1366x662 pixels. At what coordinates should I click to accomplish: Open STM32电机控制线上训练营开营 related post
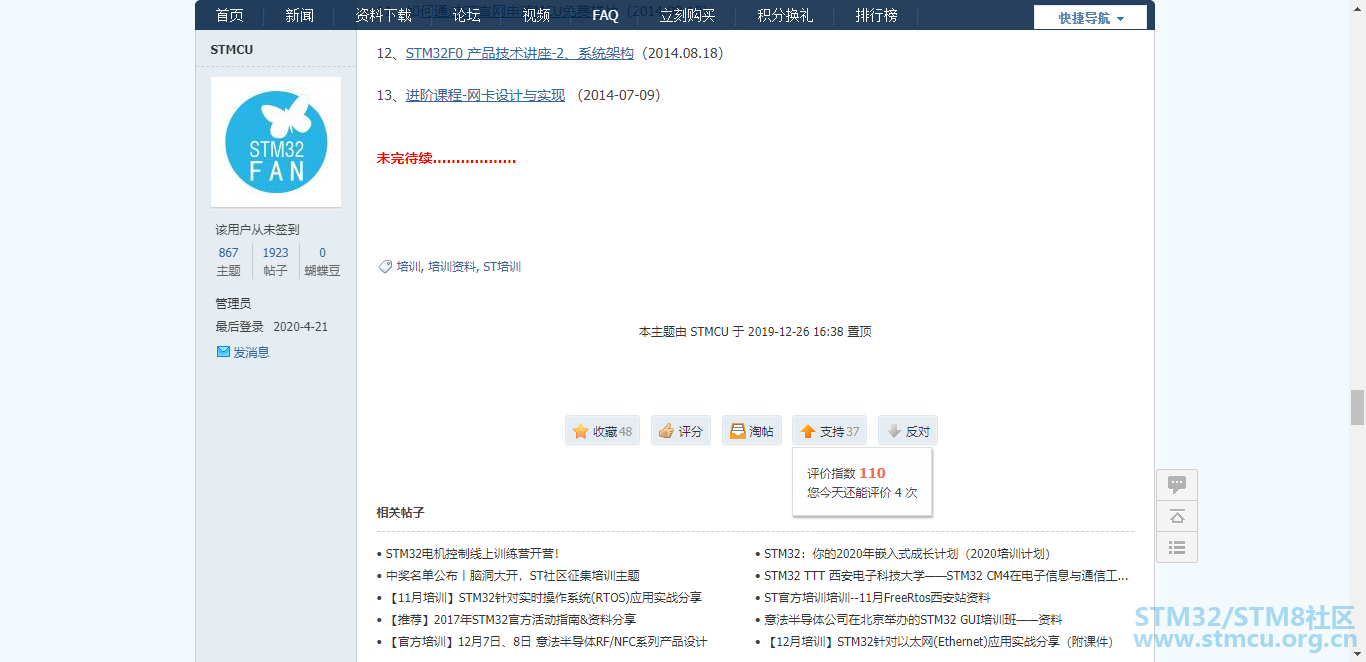pos(472,553)
